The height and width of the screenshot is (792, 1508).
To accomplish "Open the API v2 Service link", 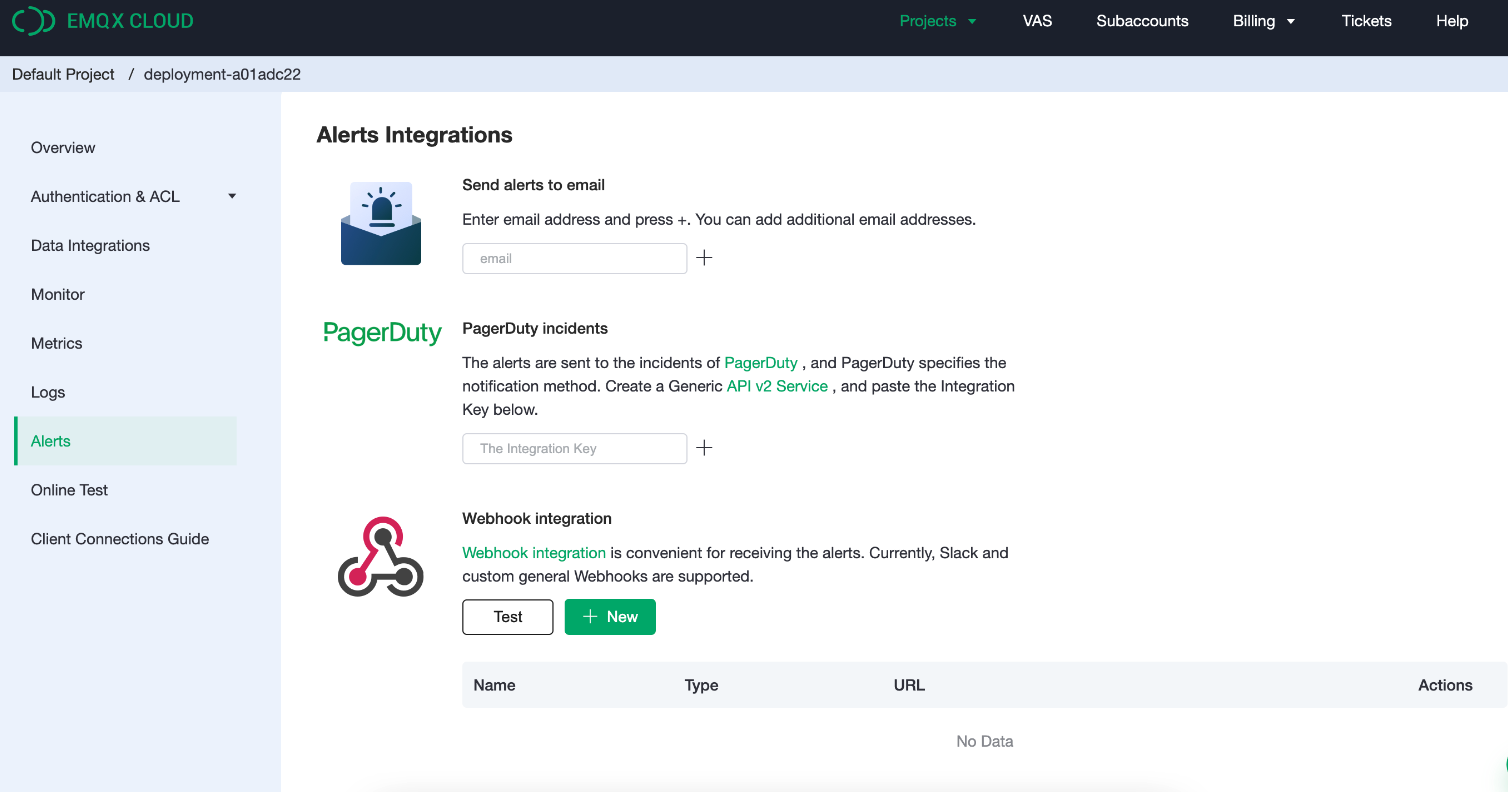I will pos(777,386).
